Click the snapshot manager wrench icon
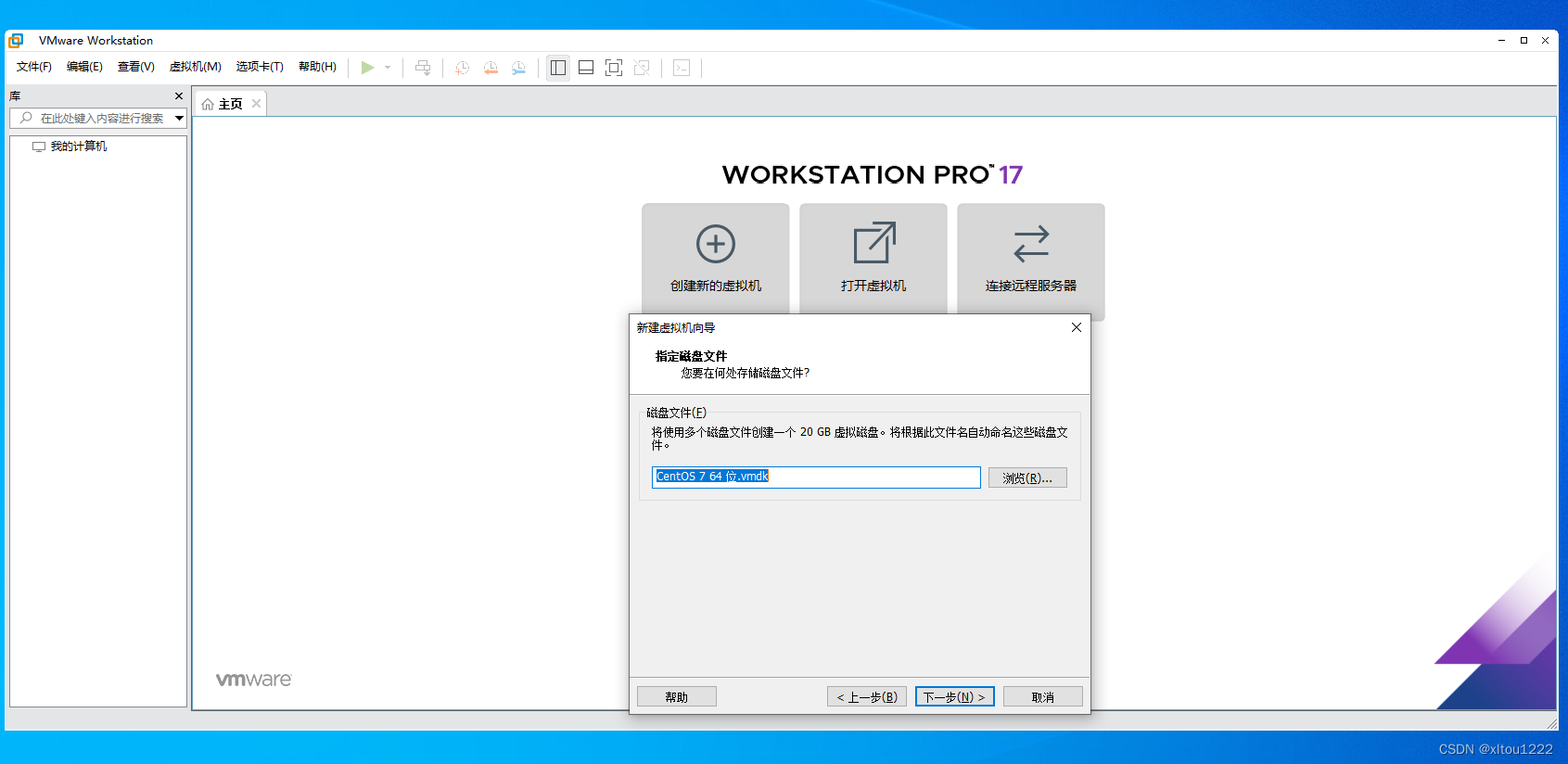The image size is (1568, 764). click(518, 68)
